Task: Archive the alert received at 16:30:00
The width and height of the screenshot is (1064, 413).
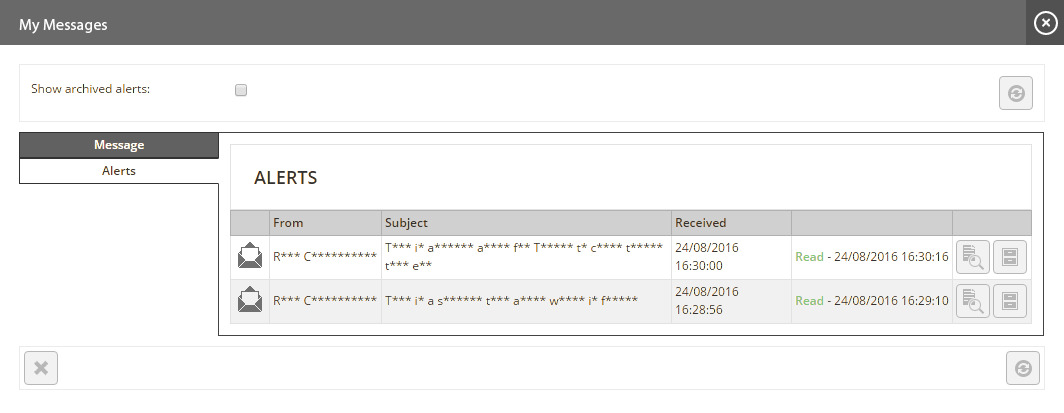Action: coord(1010,257)
